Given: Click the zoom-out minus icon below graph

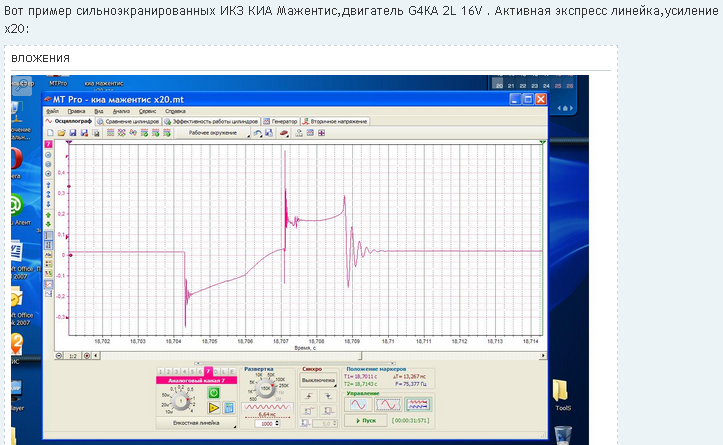Looking at the screenshot, I should [x=59, y=356].
